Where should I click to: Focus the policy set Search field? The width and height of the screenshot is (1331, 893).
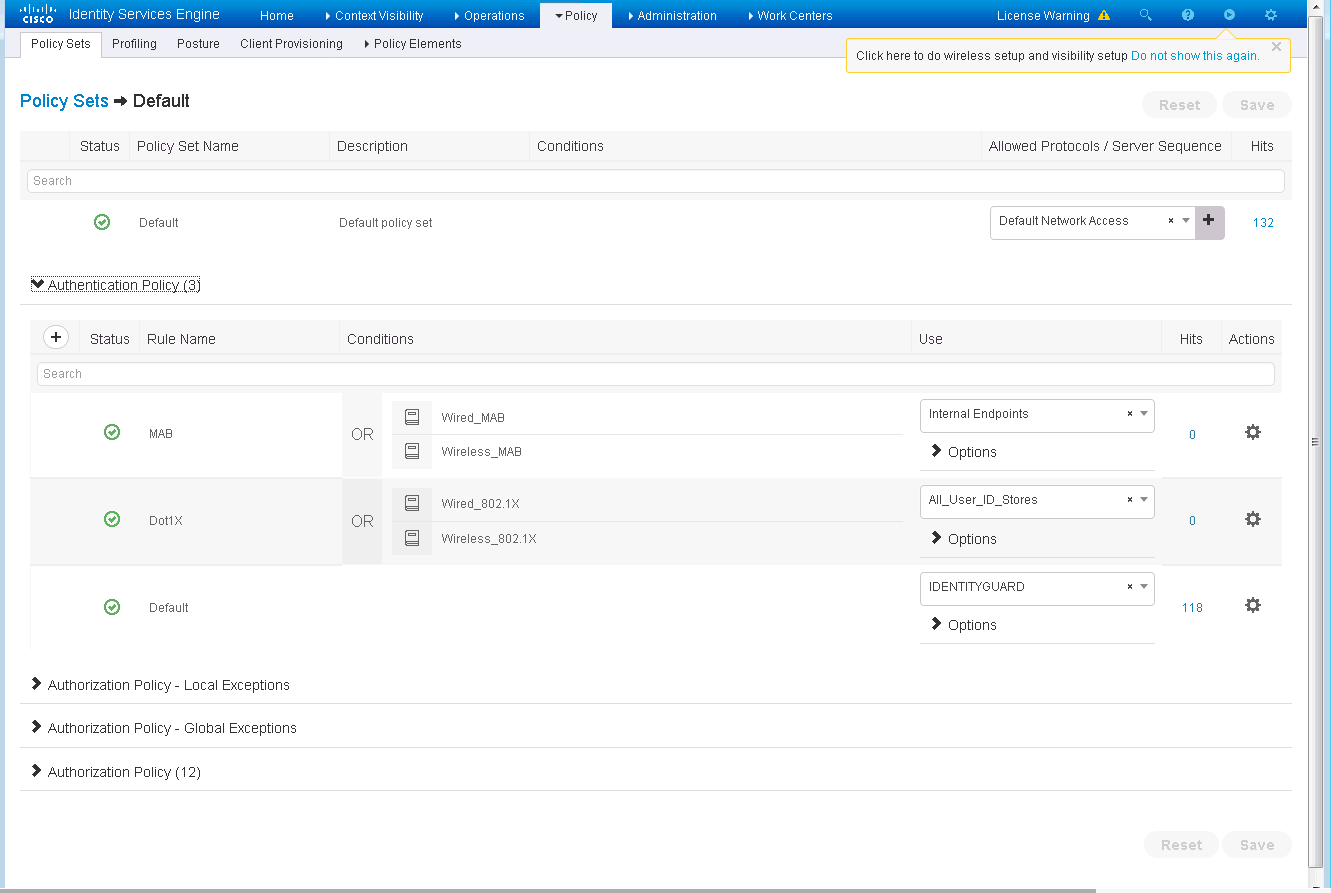pyautogui.click(x=656, y=181)
